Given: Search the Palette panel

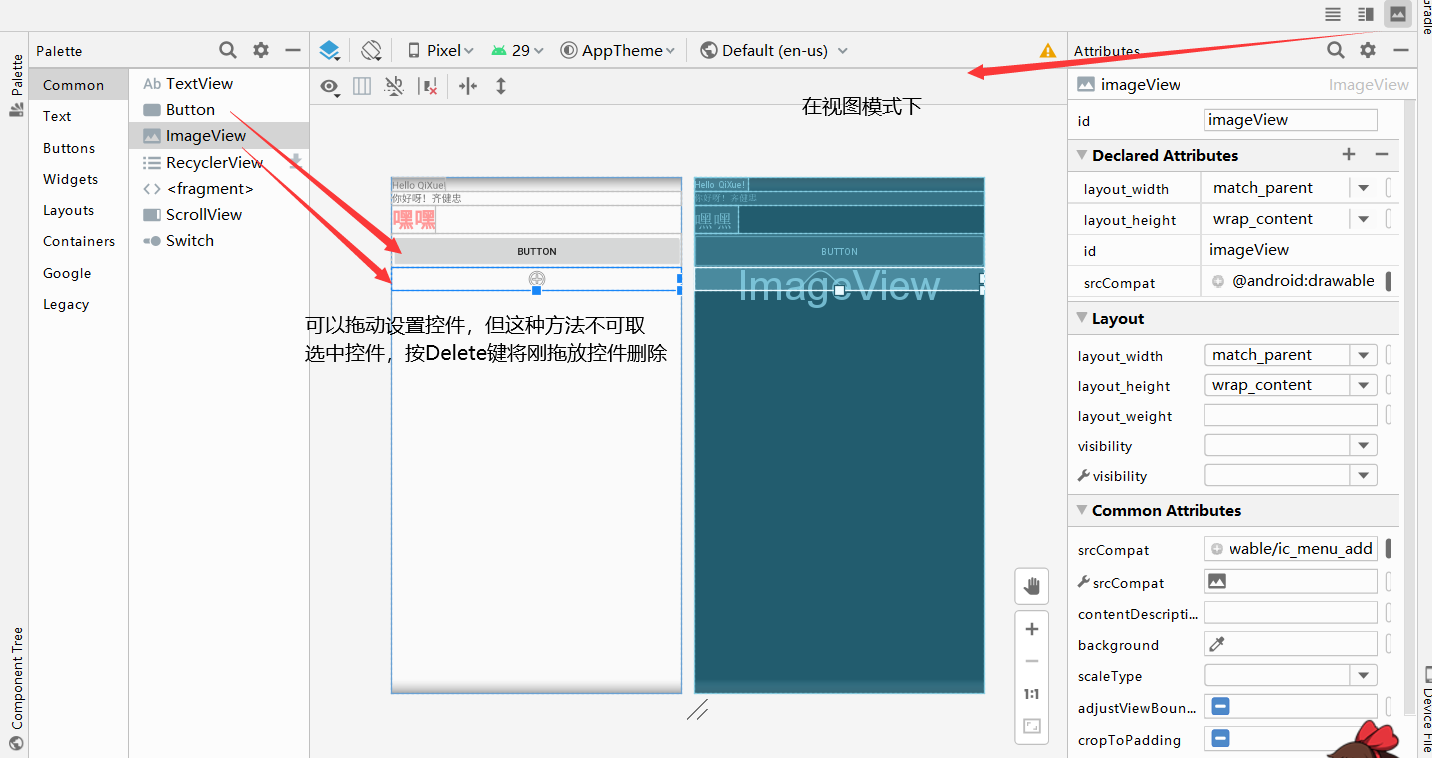Looking at the screenshot, I should tap(228, 50).
